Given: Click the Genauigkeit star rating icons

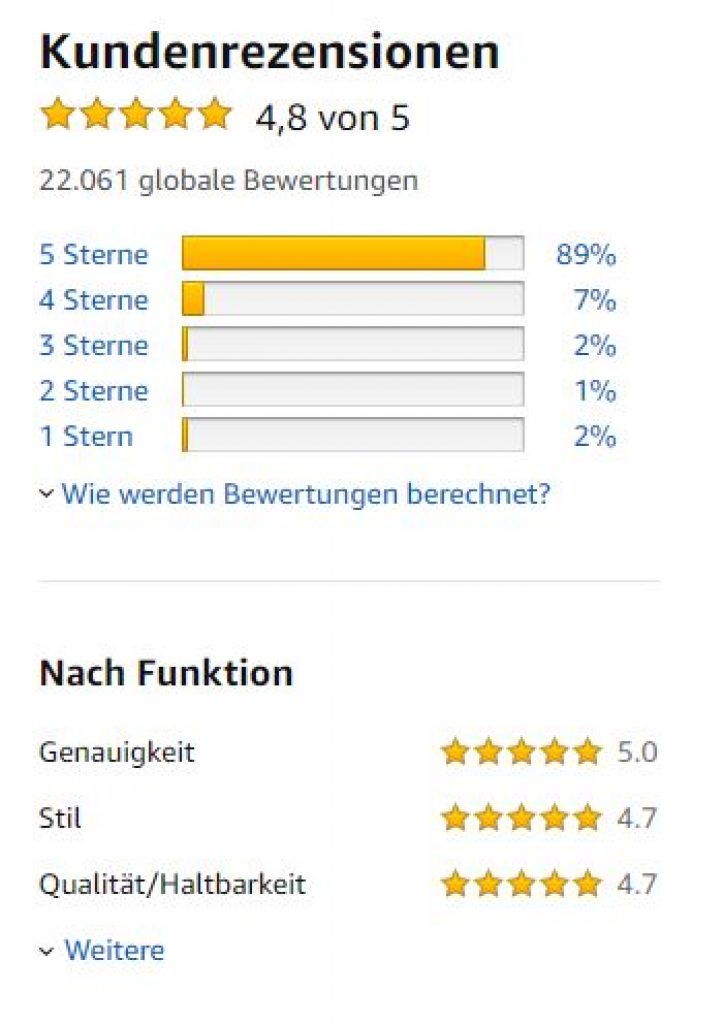Looking at the screenshot, I should (521, 751).
